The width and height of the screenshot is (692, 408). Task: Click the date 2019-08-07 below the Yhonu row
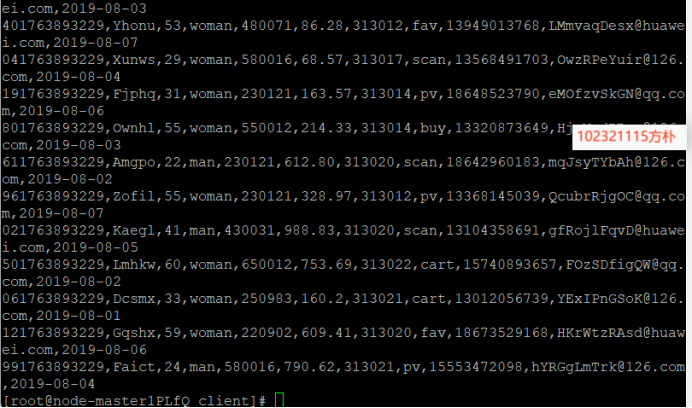coord(95,43)
